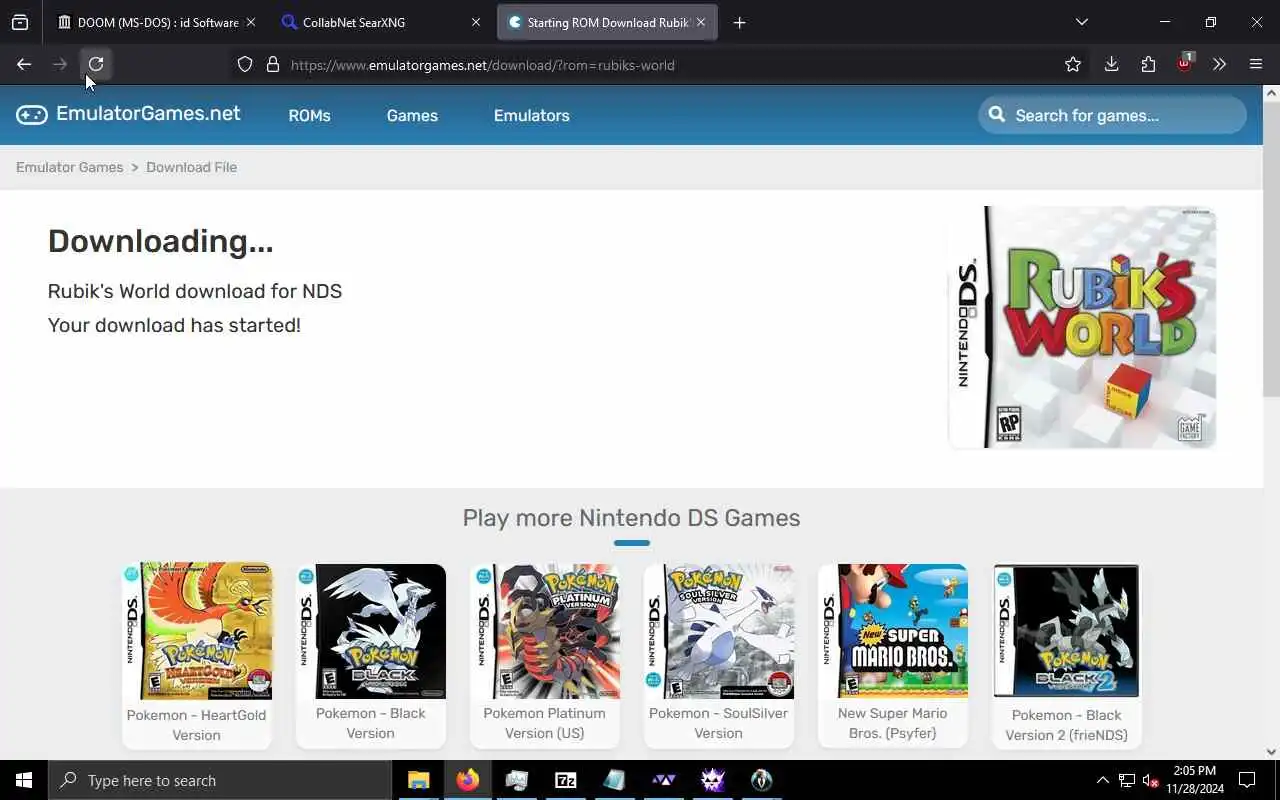Screen dimensions: 1280x800
Task: Click the network tray icon
Action: (1126, 780)
